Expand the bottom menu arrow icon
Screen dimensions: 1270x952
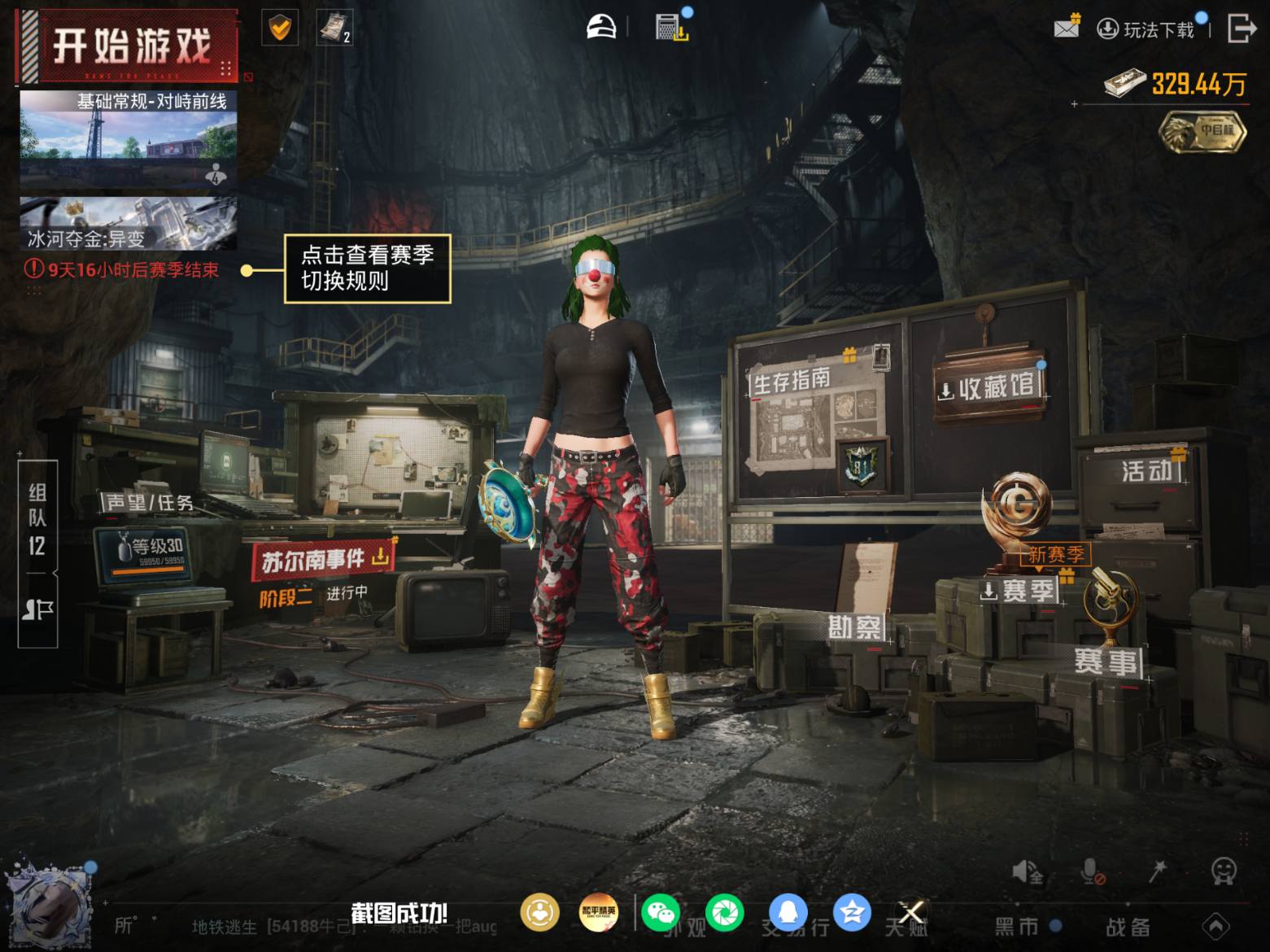pos(1216,926)
